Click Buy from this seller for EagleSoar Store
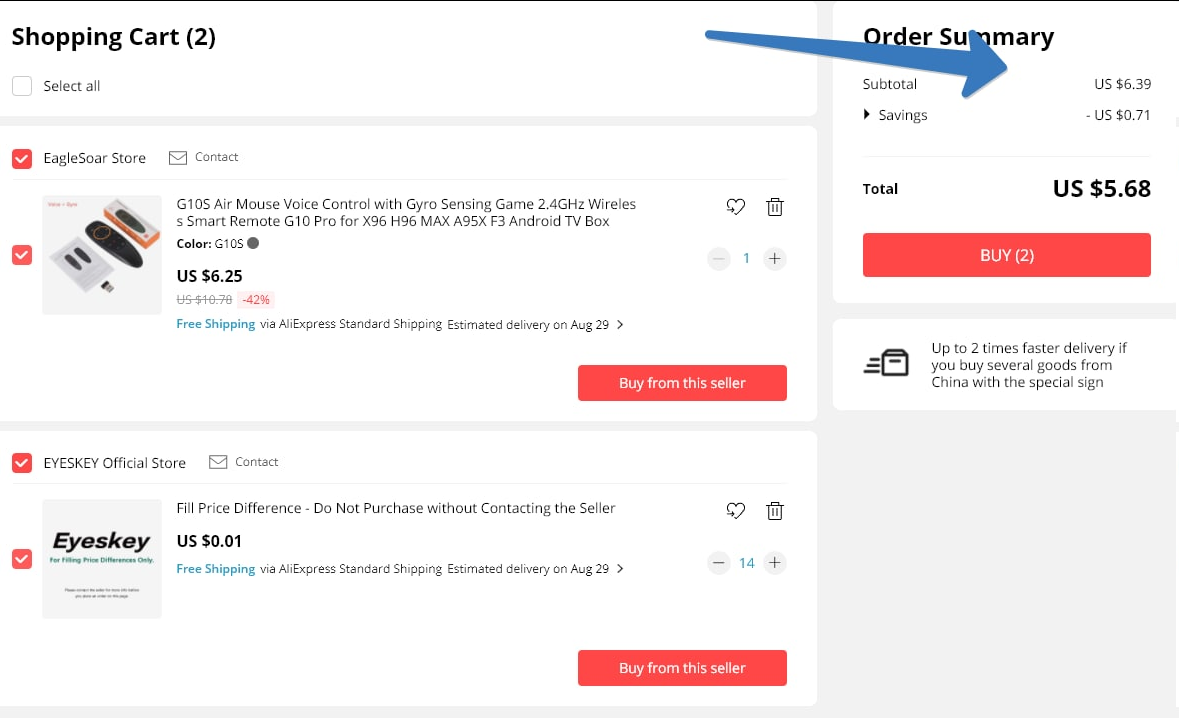The image size is (1179, 718). [x=682, y=383]
